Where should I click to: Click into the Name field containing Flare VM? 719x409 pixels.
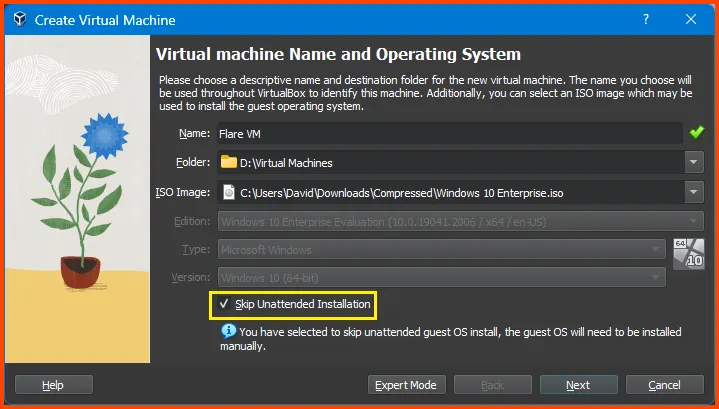(x=450, y=133)
